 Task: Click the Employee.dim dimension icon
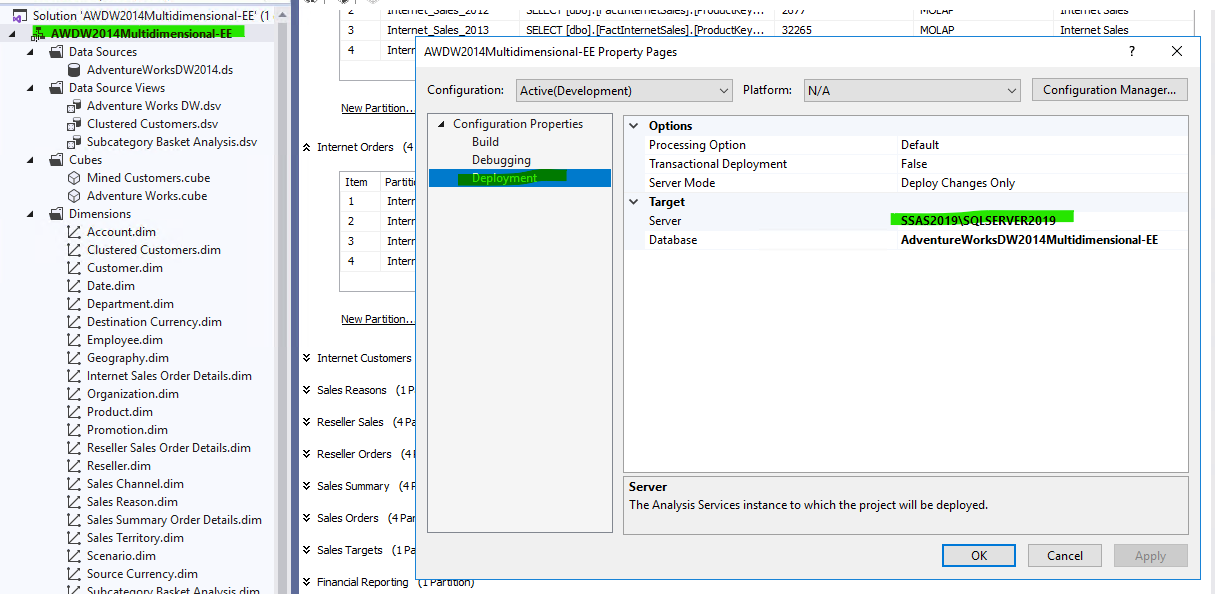tap(74, 340)
